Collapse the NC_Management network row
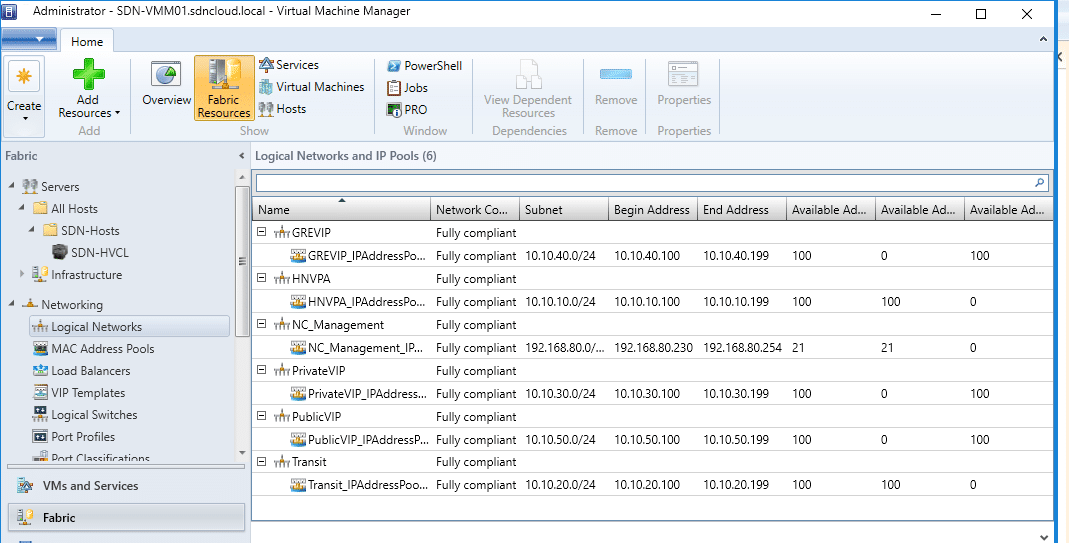The image size is (1069, 543). click(260, 324)
